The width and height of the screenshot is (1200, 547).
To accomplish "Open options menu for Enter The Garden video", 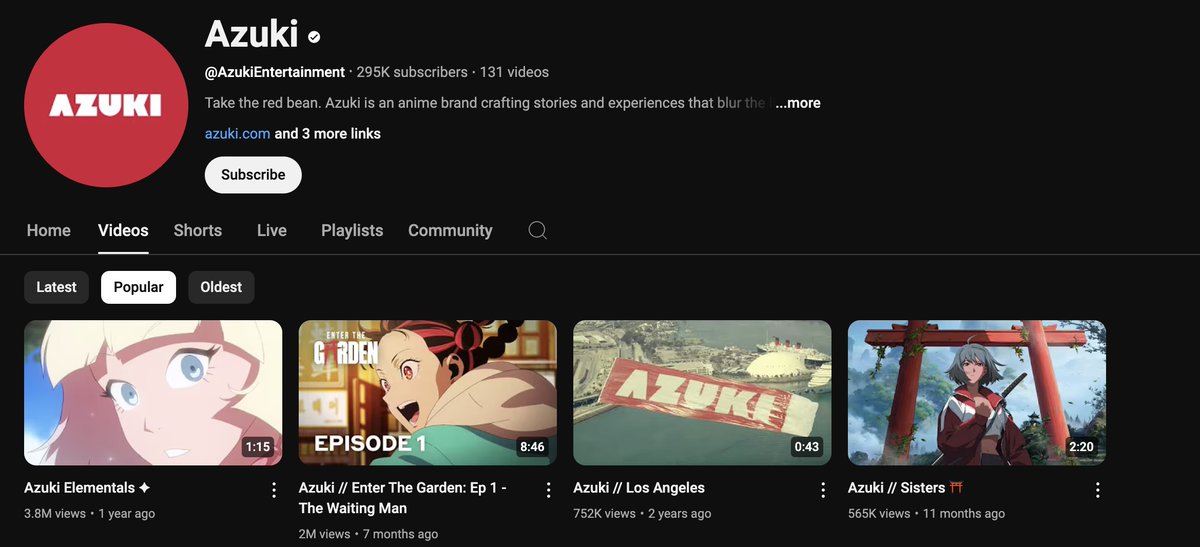I will (548, 490).
